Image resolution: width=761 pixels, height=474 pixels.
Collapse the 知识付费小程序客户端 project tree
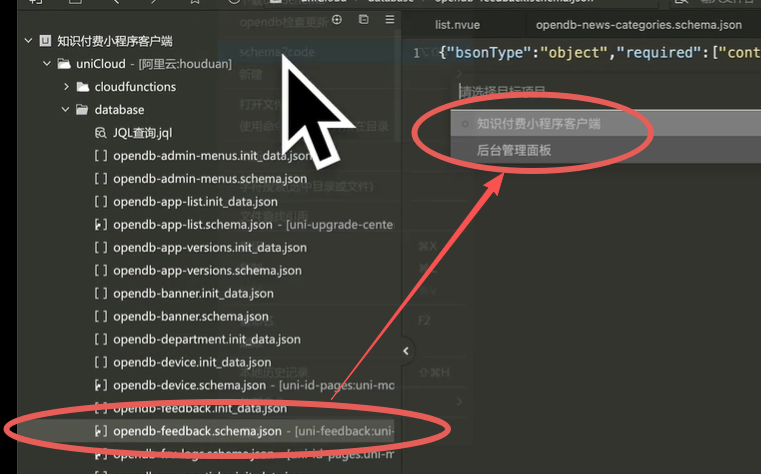26,41
